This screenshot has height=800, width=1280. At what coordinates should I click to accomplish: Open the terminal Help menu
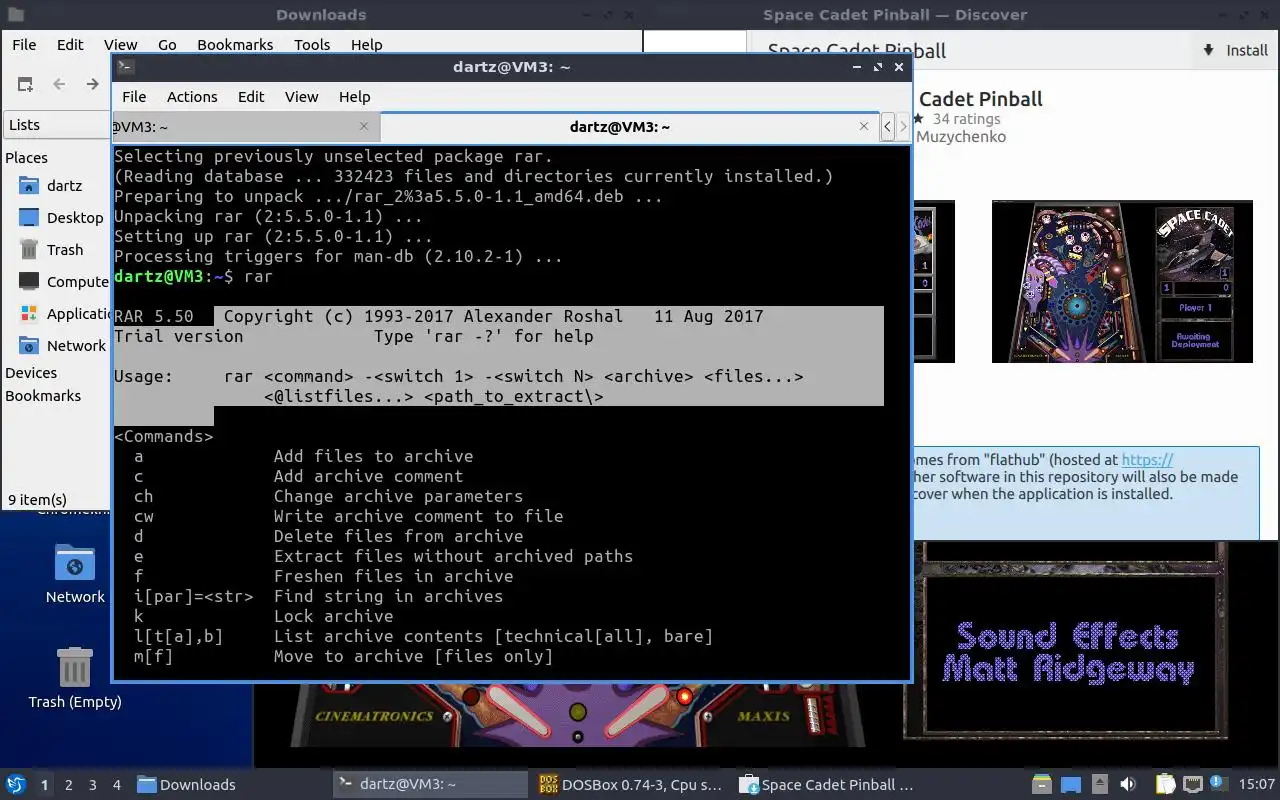point(354,97)
